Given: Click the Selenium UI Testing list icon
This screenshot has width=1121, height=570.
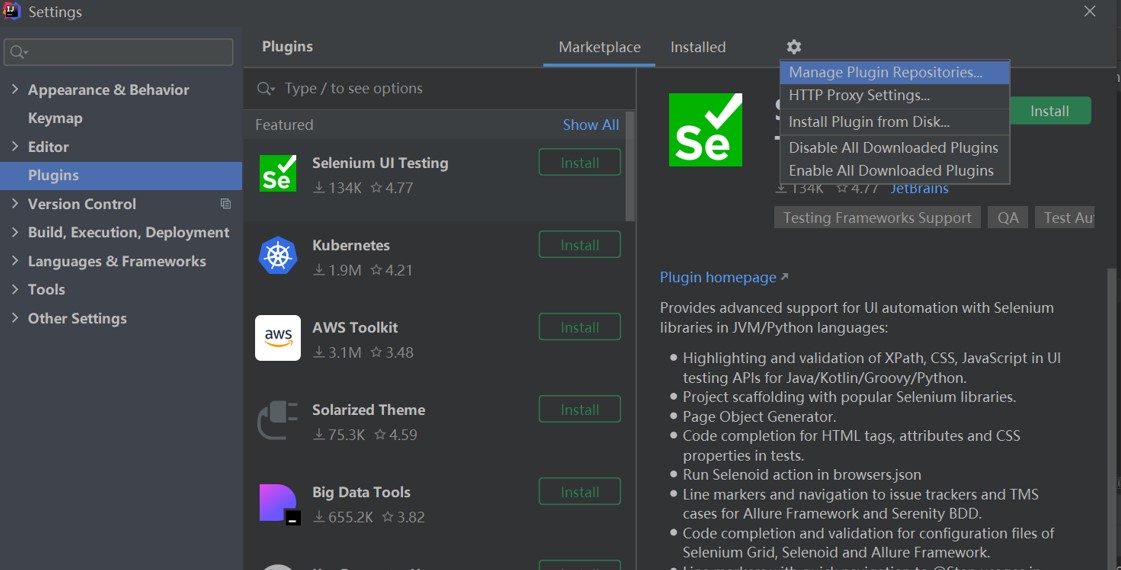Looking at the screenshot, I should point(277,174).
